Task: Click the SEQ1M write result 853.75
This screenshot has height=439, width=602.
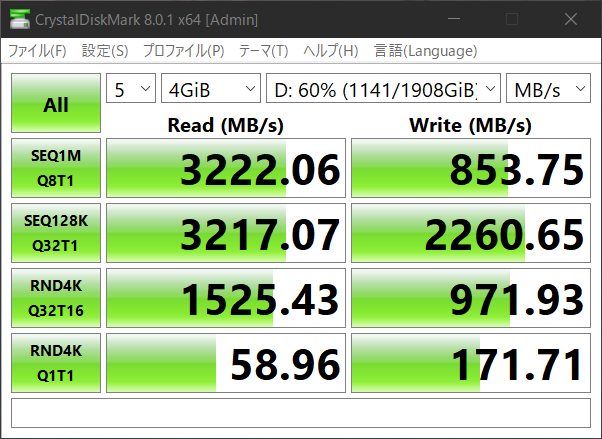Action: coord(471,168)
